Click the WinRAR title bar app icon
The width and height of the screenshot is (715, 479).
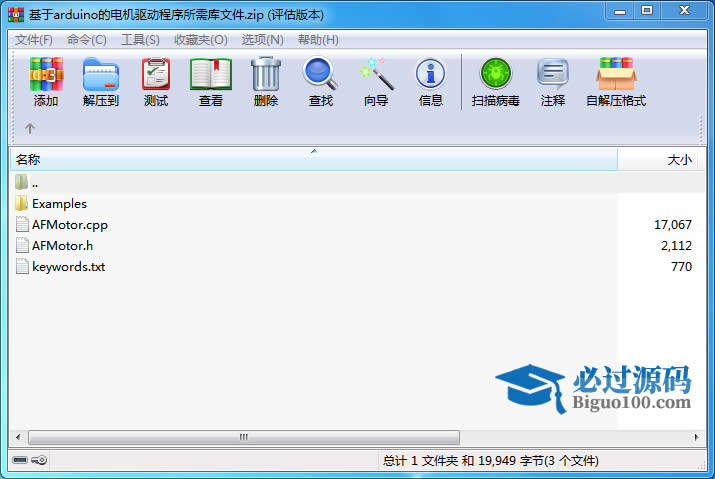pyautogui.click(x=16, y=15)
